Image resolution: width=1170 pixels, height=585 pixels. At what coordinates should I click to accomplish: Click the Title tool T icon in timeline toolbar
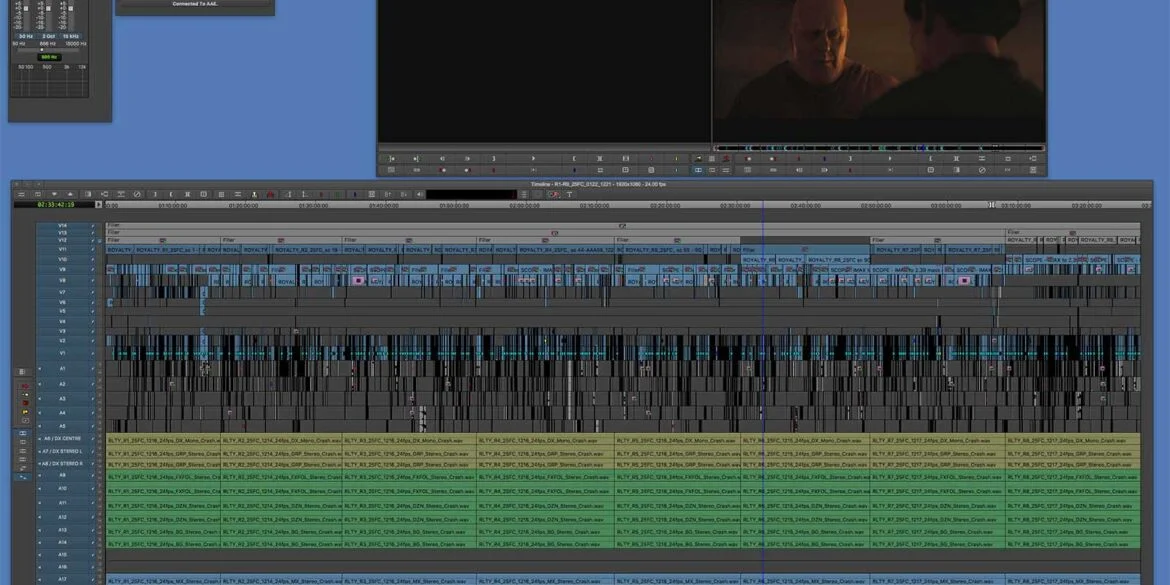click(570, 194)
